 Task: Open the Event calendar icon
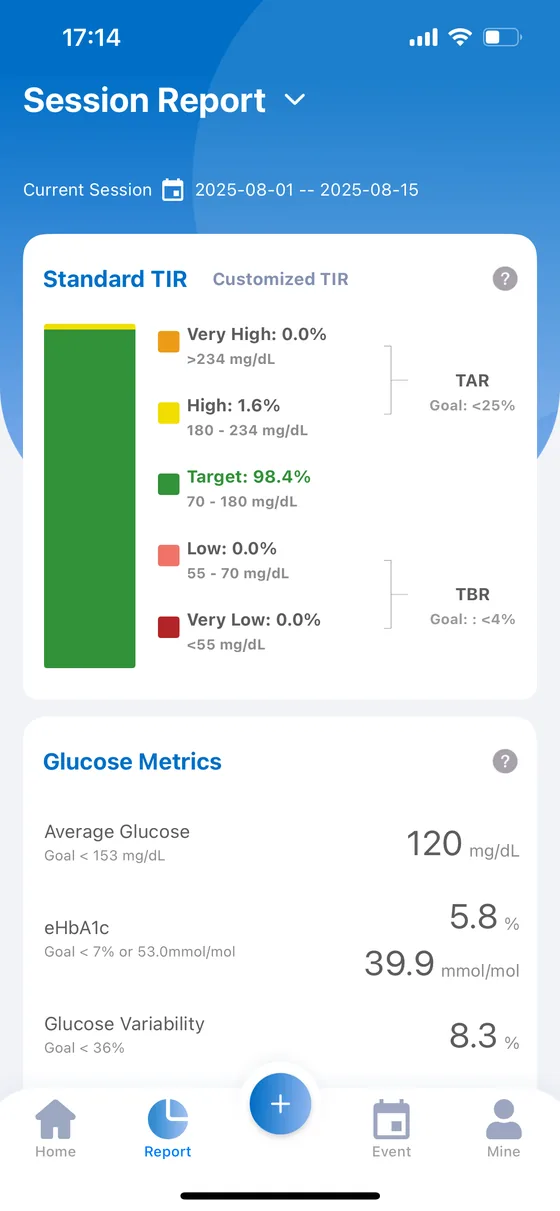391,1119
